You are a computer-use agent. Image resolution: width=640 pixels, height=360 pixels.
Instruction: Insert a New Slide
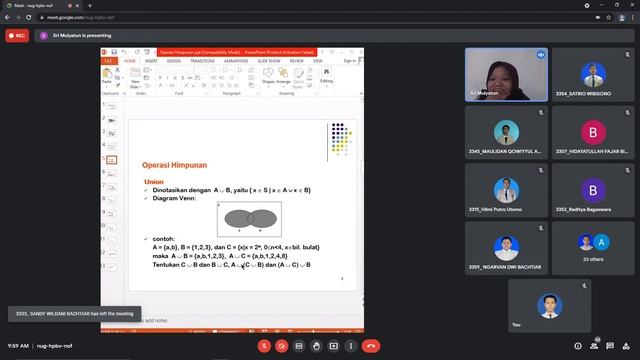click(135, 73)
